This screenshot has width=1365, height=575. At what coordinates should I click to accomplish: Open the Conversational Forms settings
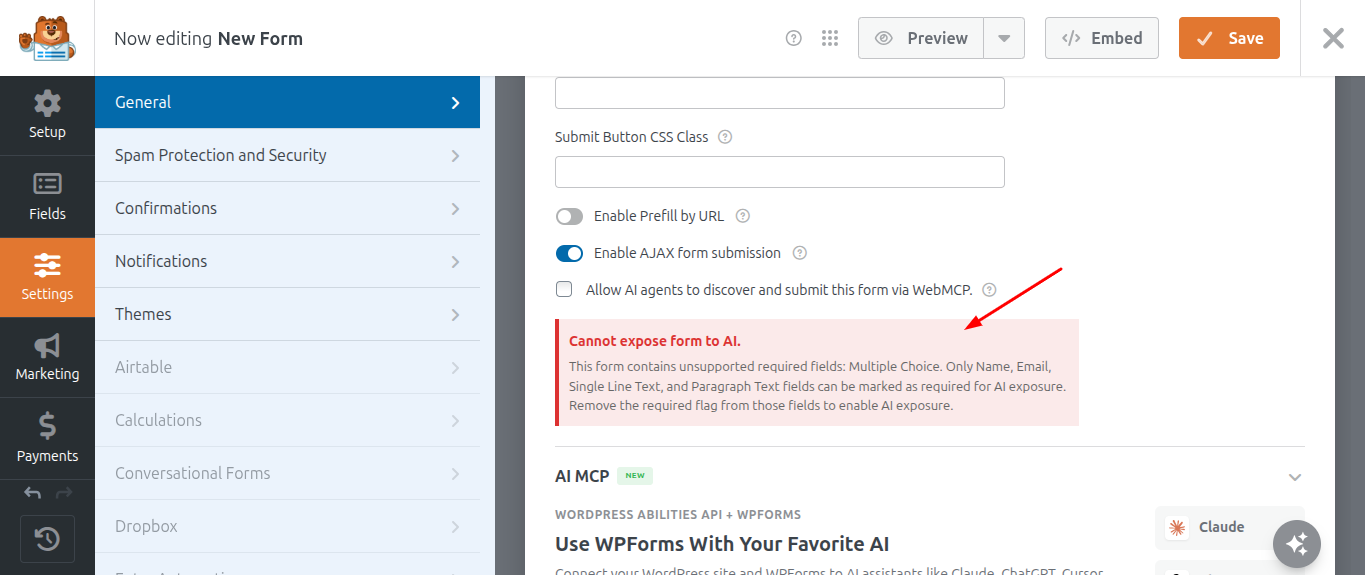(287, 473)
